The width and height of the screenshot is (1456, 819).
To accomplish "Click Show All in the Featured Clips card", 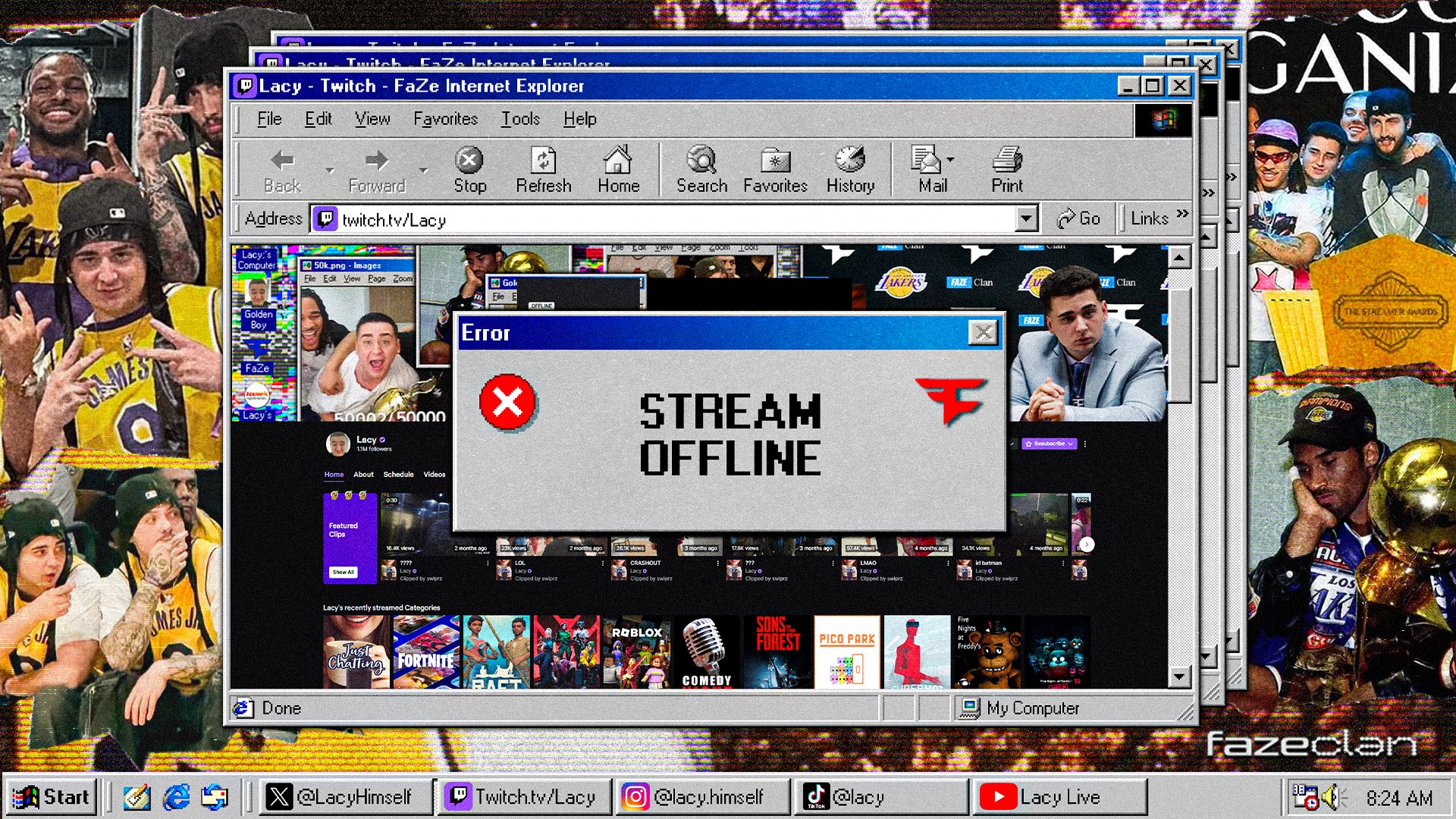I will (344, 573).
